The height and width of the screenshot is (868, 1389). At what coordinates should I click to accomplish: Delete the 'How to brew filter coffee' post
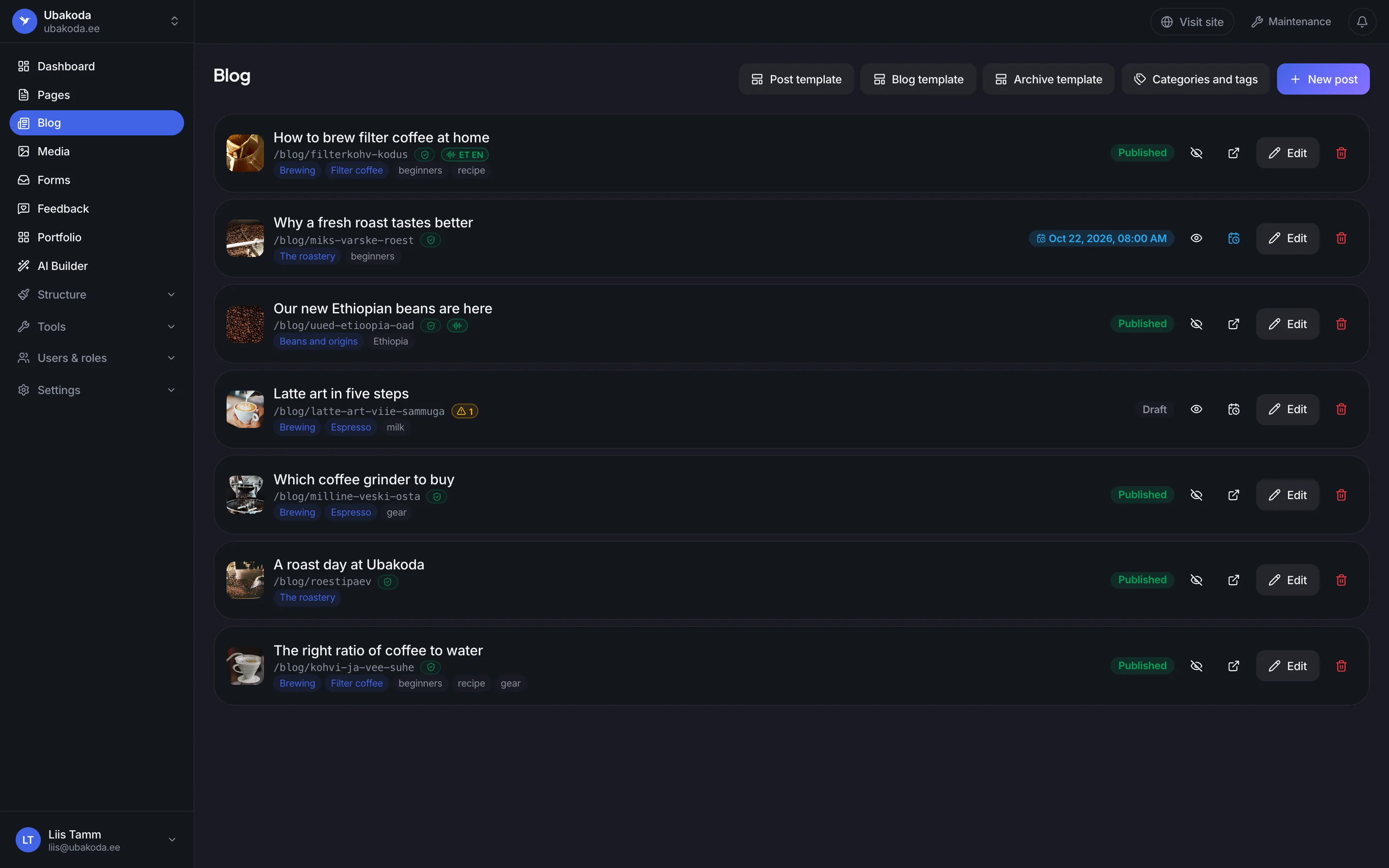tap(1341, 153)
